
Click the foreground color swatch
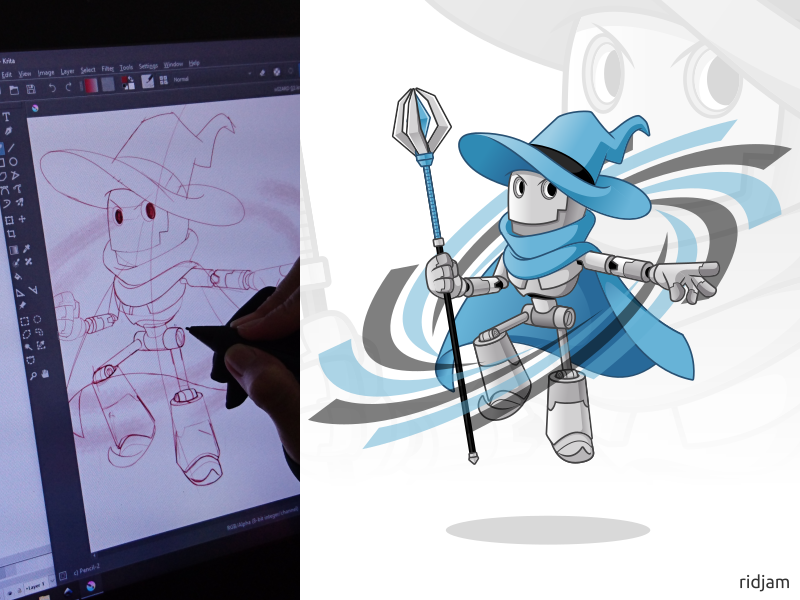coord(124,80)
